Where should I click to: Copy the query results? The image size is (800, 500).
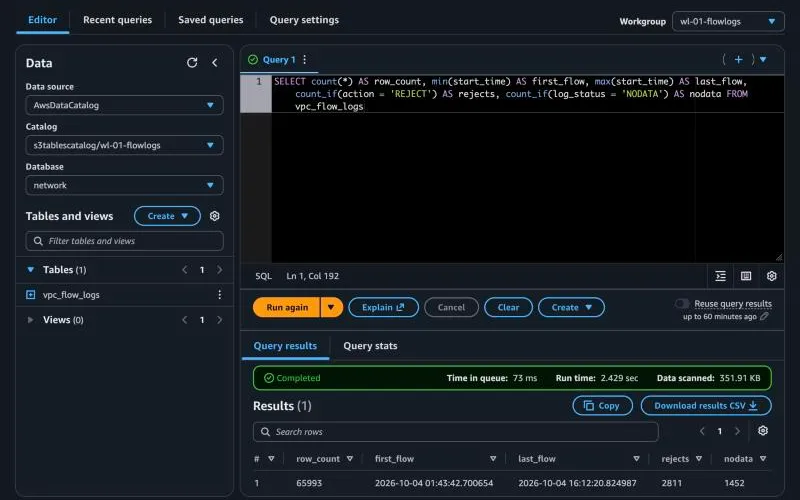[x=603, y=406]
